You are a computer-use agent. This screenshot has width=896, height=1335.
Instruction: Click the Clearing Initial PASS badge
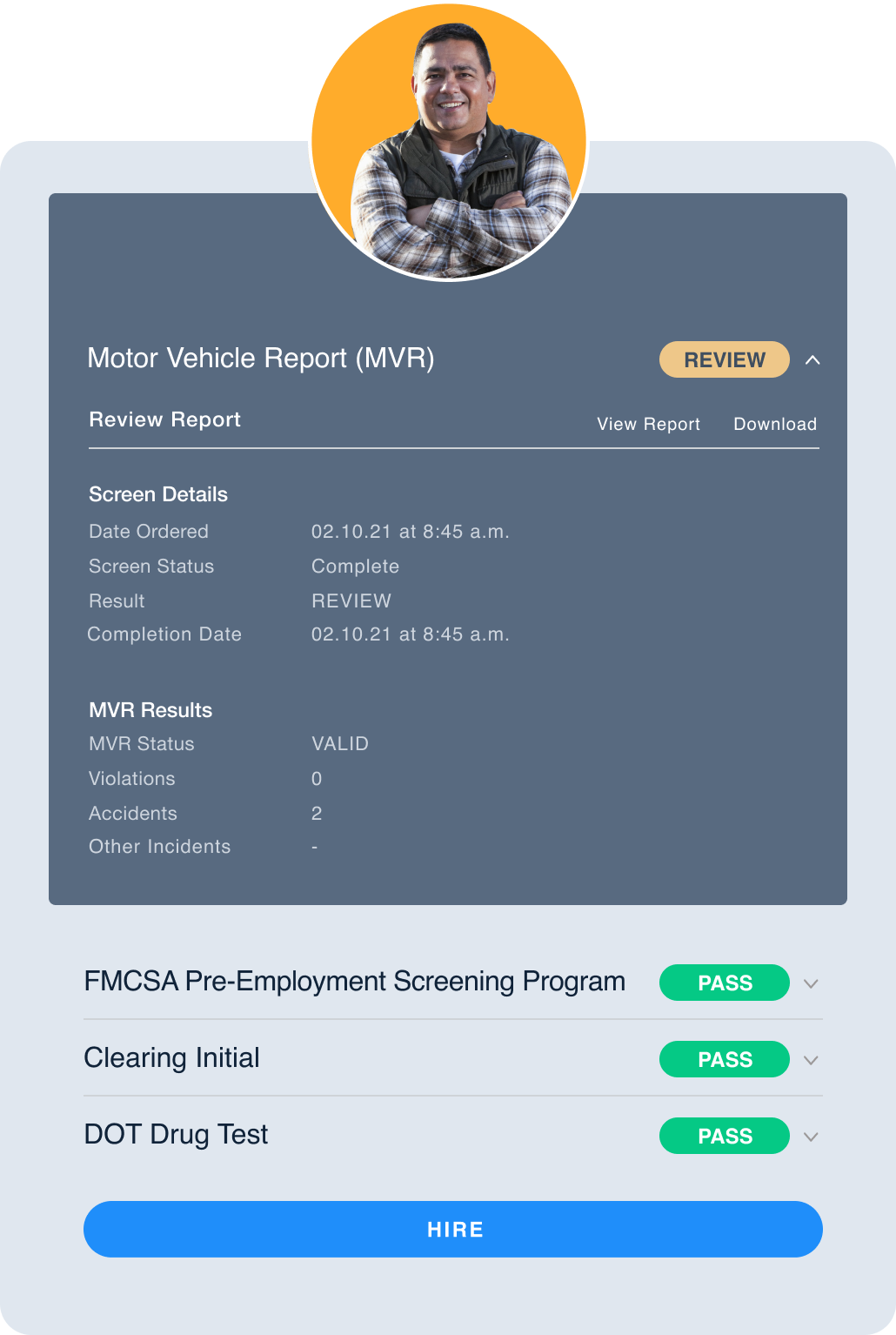[725, 1059]
